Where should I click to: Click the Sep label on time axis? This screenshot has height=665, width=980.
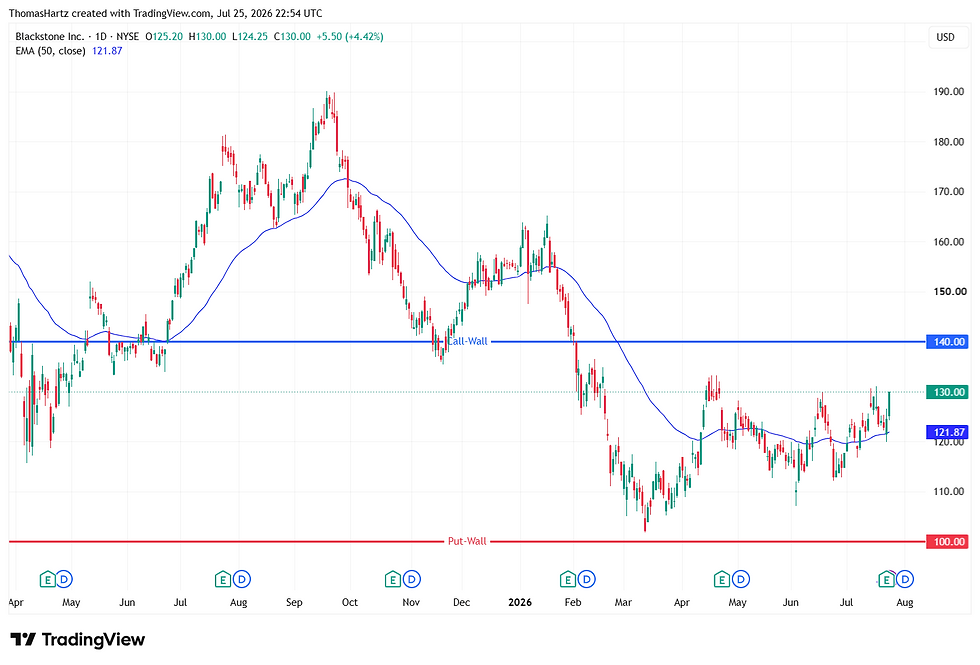tap(294, 602)
